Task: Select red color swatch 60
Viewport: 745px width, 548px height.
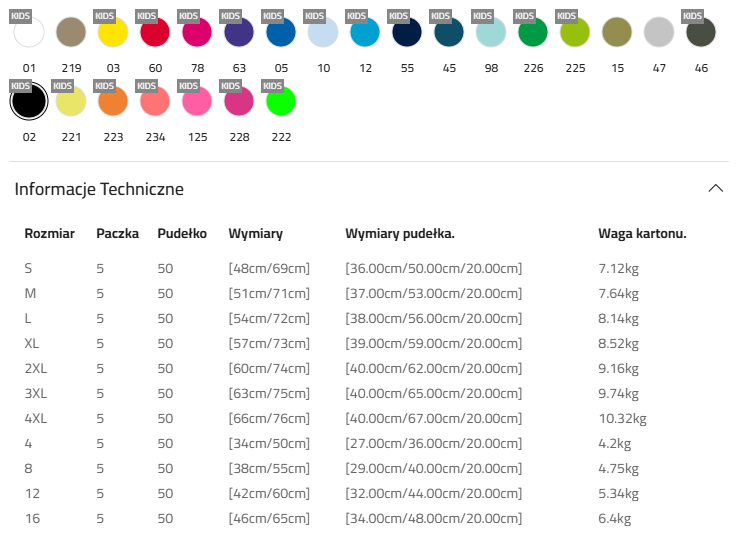Action: pos(155,32)
